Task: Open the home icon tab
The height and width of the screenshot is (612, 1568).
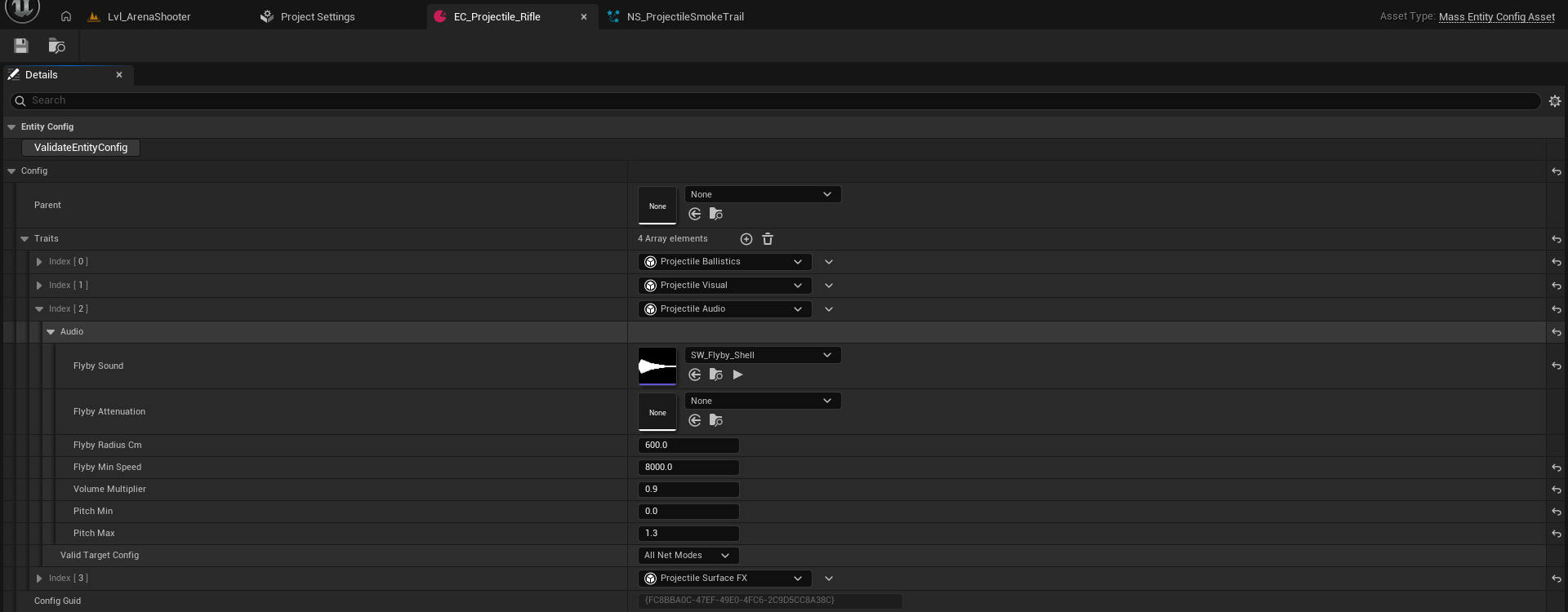Action: (66, 16)
